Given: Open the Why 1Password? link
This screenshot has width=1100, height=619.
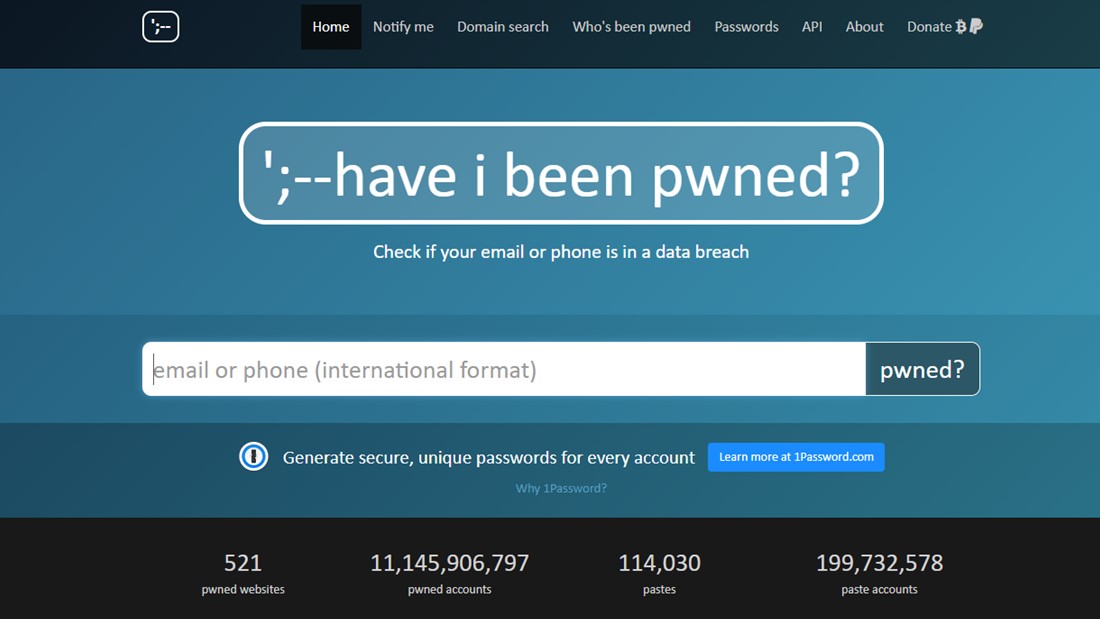Looking at the screenshot, I should (561, 488).
